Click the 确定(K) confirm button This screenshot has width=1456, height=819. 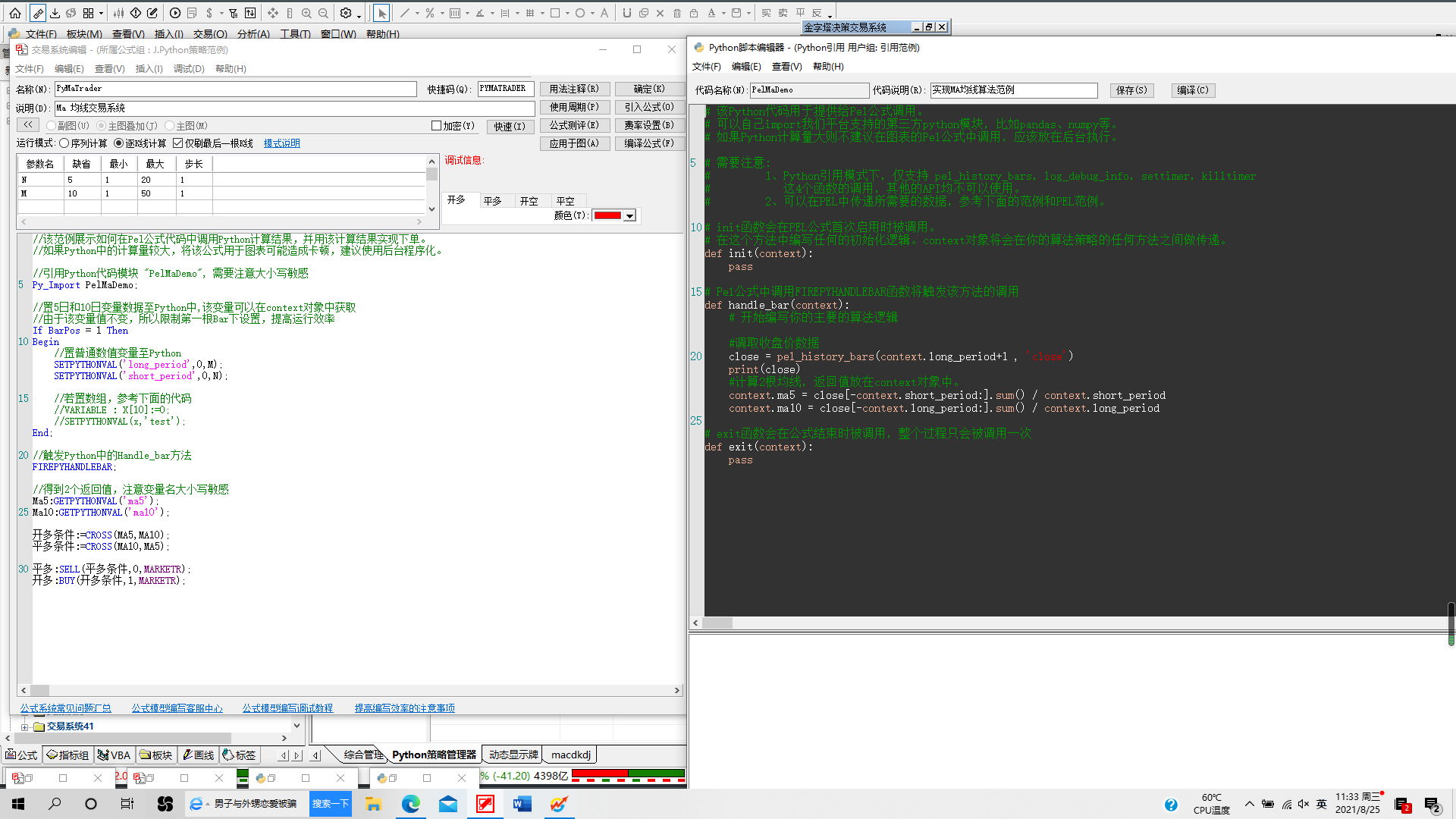point(649,89)
